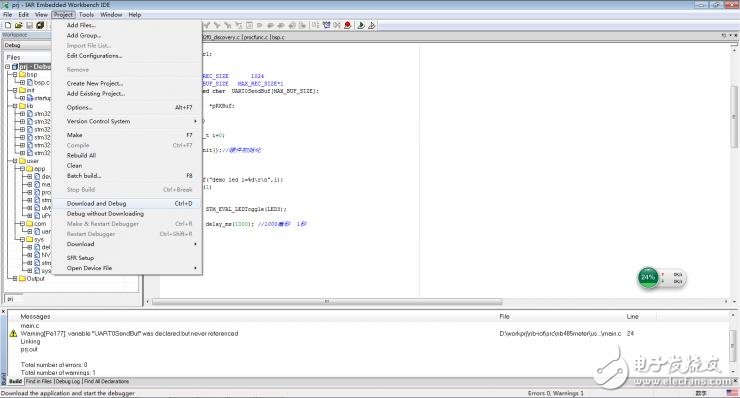Click the sys folder icon
The width and height of the screenshot is (740, 398).
[30, 239]
